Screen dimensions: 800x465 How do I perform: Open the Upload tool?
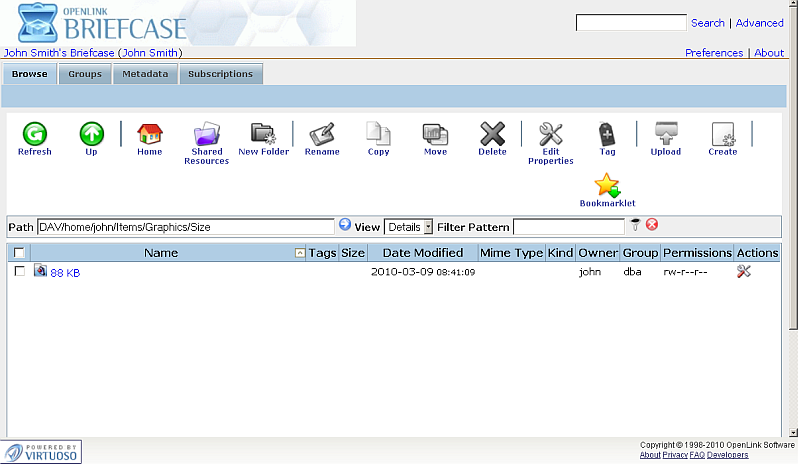pyautogui.click(x=665, y=134)
